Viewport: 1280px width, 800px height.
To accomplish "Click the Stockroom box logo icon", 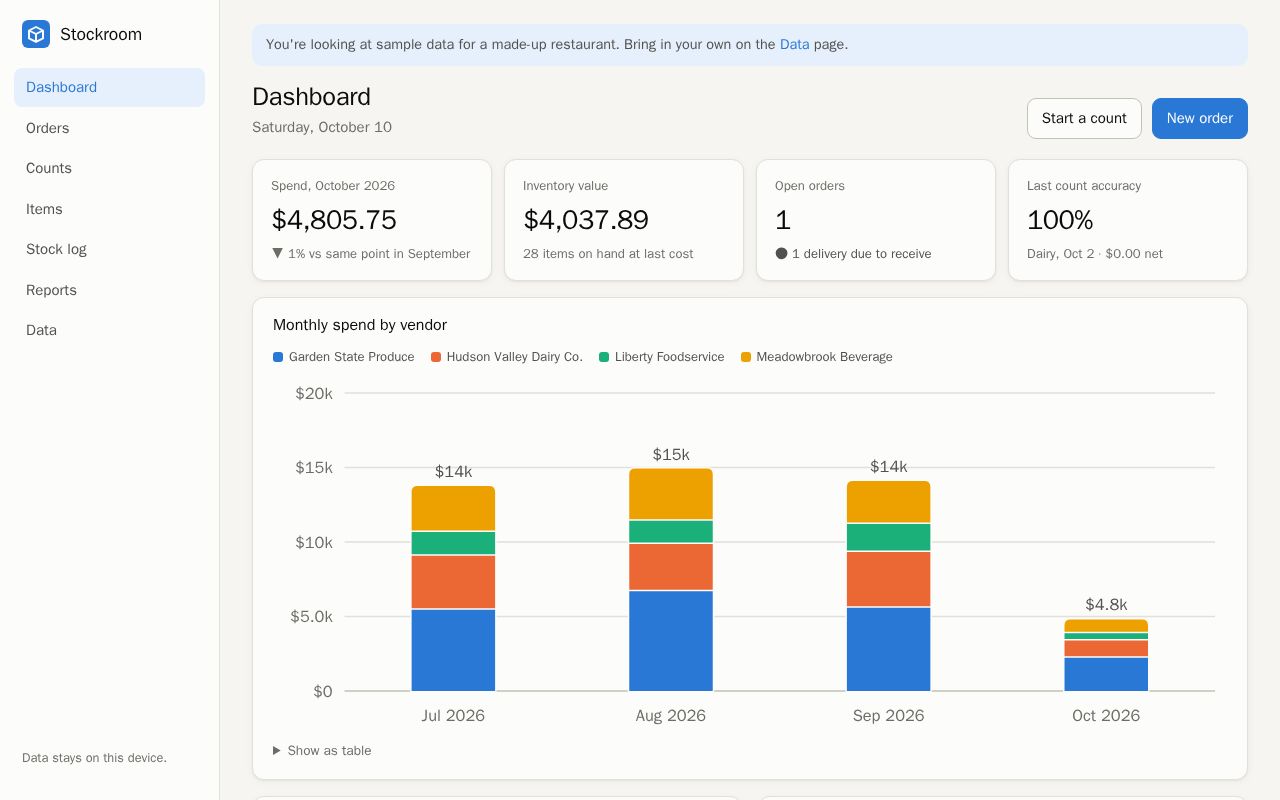I will tap(36, 34).
